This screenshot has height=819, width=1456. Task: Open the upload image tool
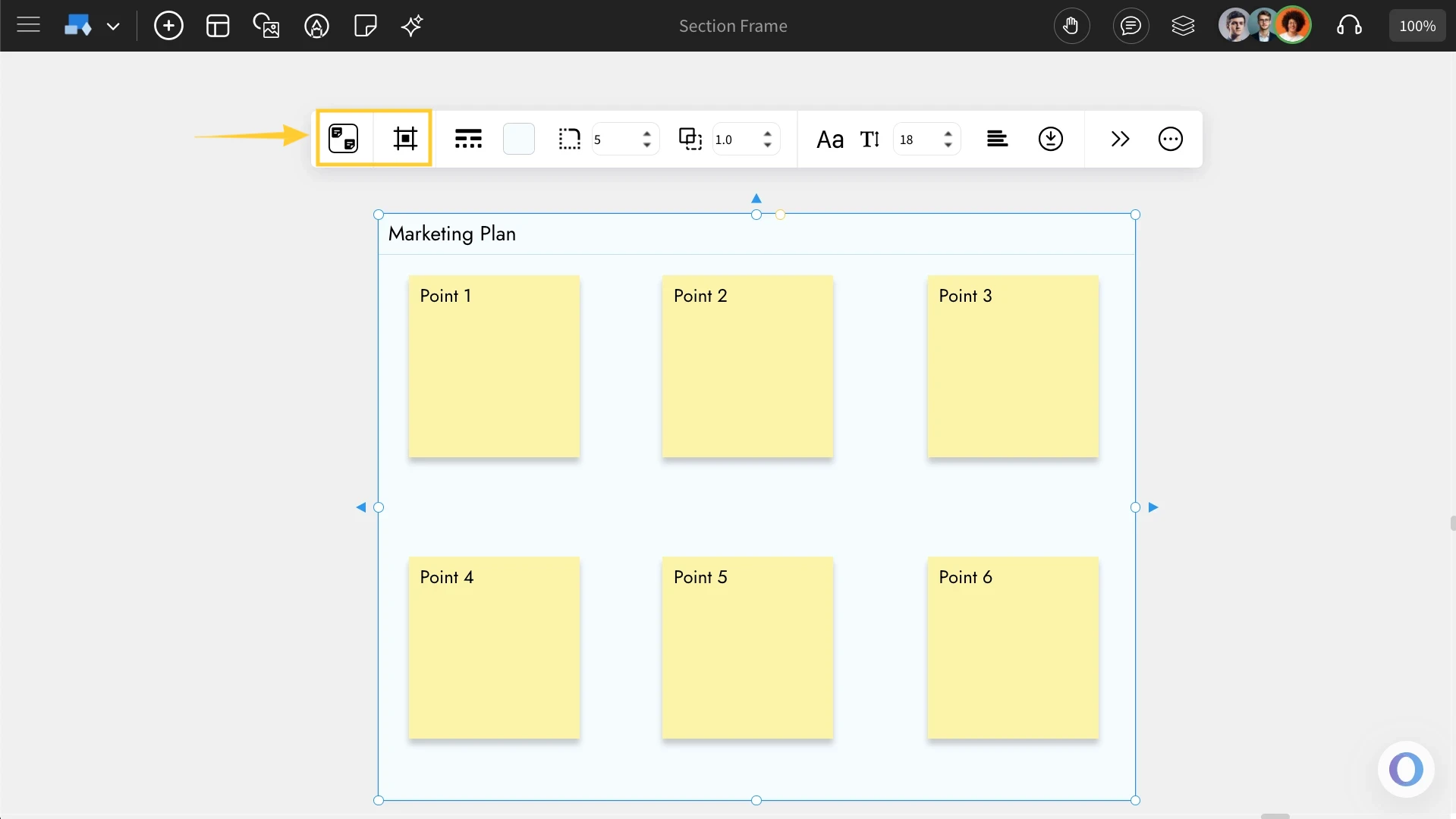point(266,25)
